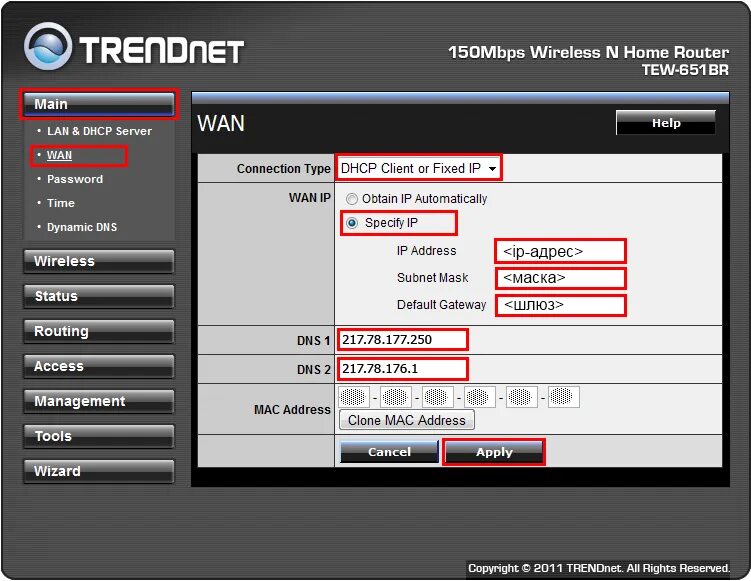Viewport: 751px width, 581px height.
Task: Click the TRENDnet logo icon
Action: coord(48,46)
